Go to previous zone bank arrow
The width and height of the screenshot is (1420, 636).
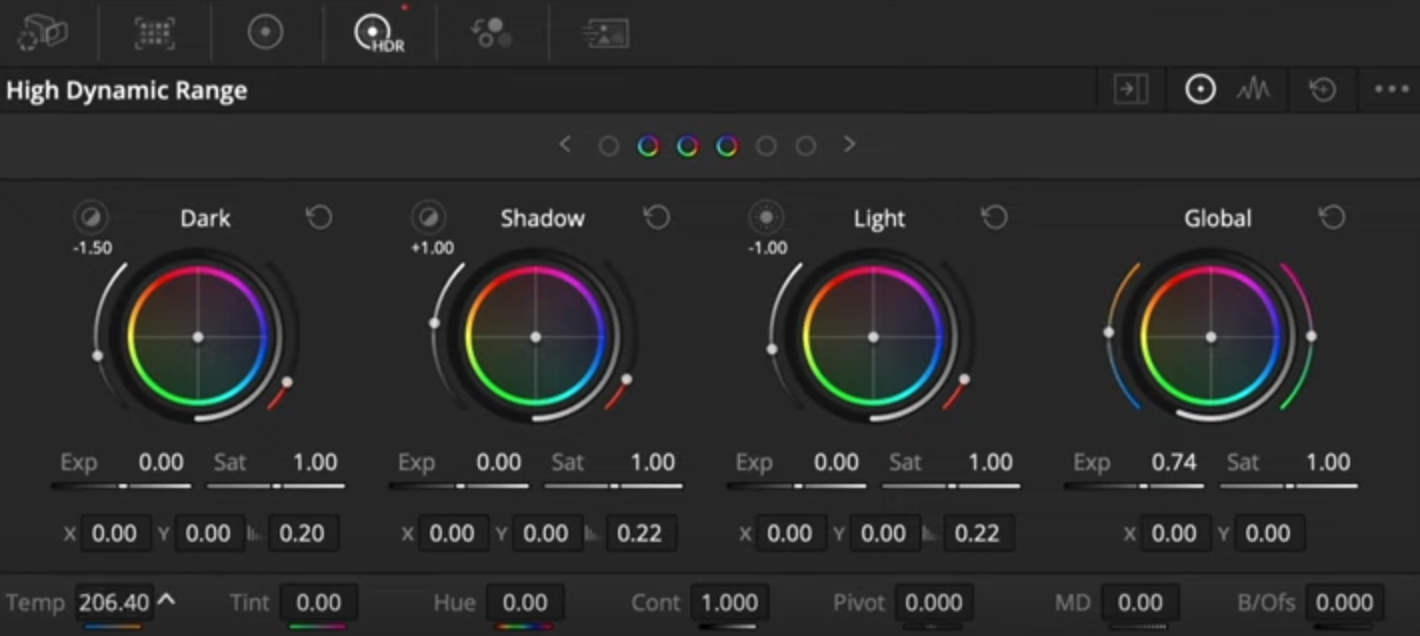tap(565, 145)
